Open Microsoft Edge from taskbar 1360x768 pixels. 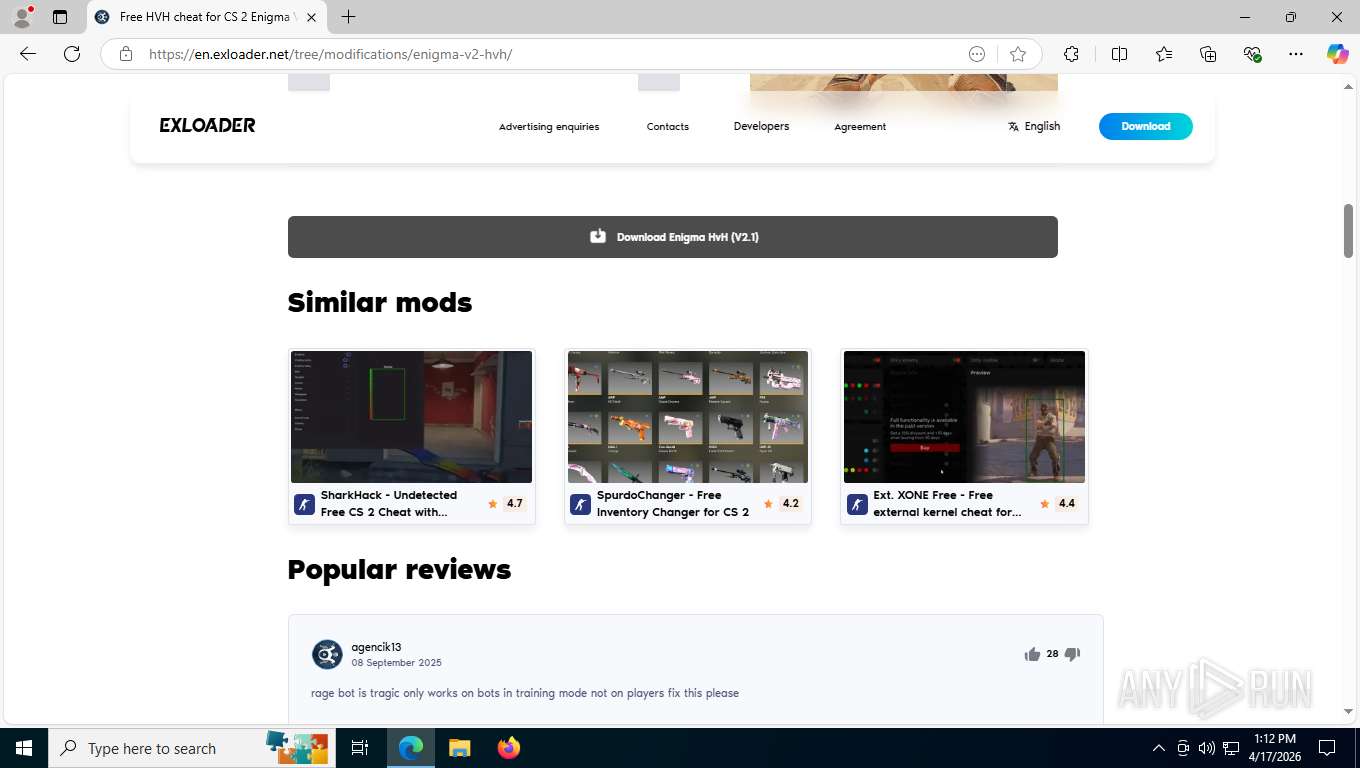pos(411,748)
